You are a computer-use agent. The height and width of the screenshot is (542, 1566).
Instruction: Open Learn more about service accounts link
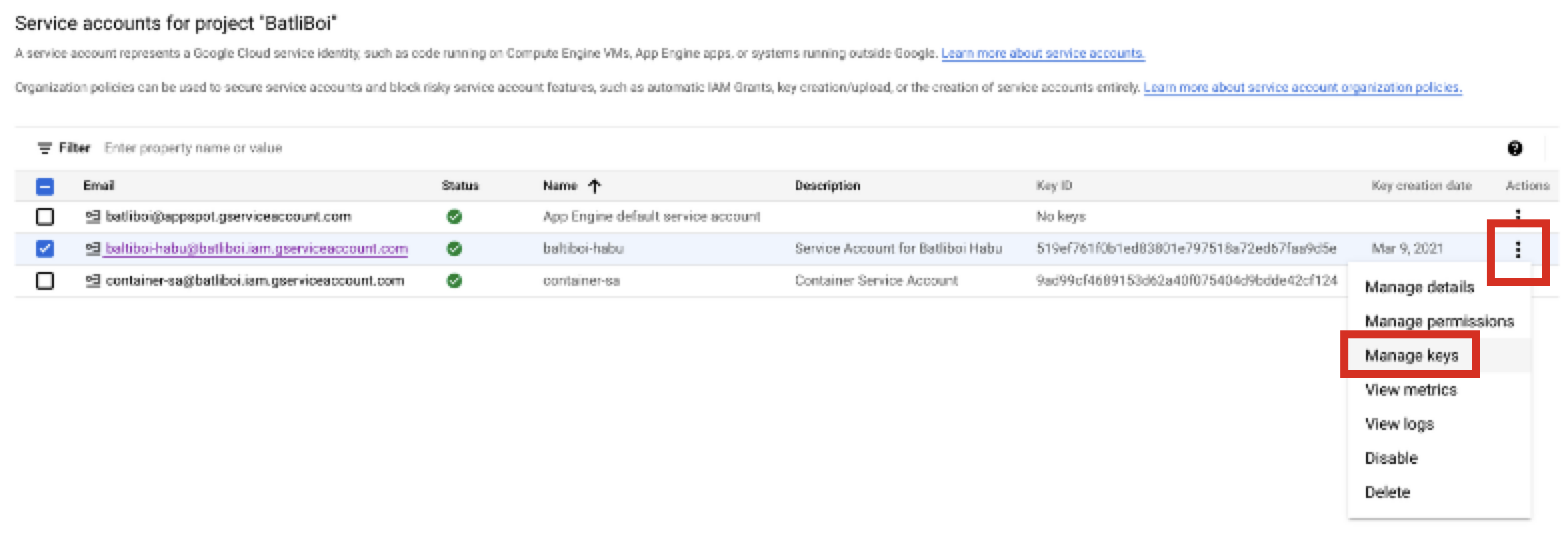click(1042, 53)
